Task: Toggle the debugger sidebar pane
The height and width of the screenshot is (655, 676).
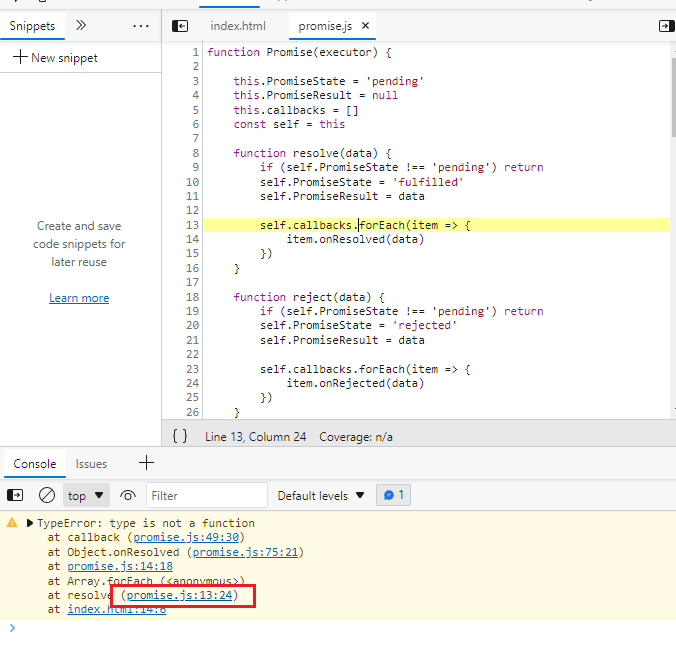Action: click(666, 26)
